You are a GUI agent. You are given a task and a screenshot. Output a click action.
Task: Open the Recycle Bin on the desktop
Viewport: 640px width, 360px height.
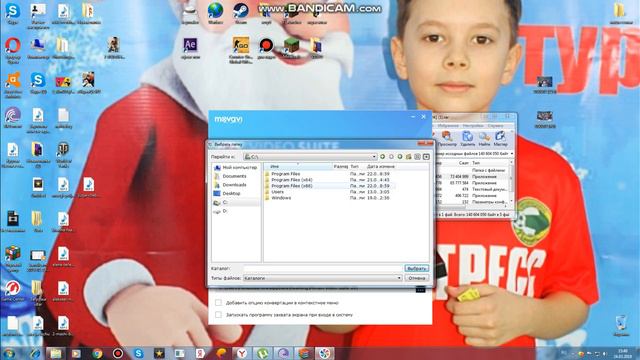[621, 325]
